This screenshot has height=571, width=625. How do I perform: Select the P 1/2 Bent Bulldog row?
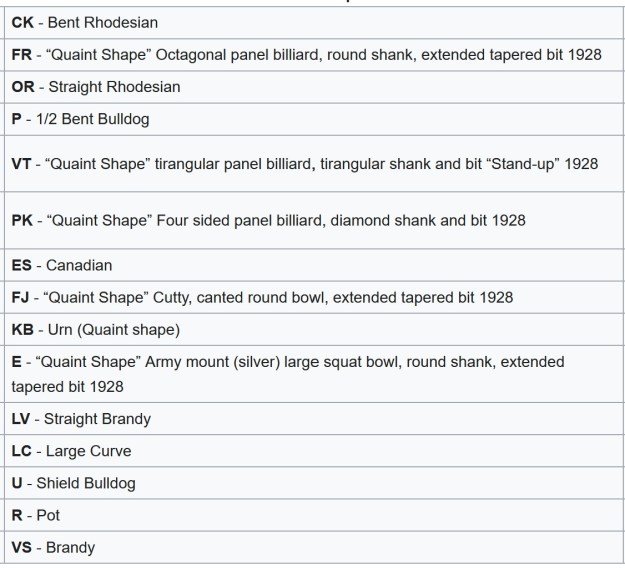80,119
